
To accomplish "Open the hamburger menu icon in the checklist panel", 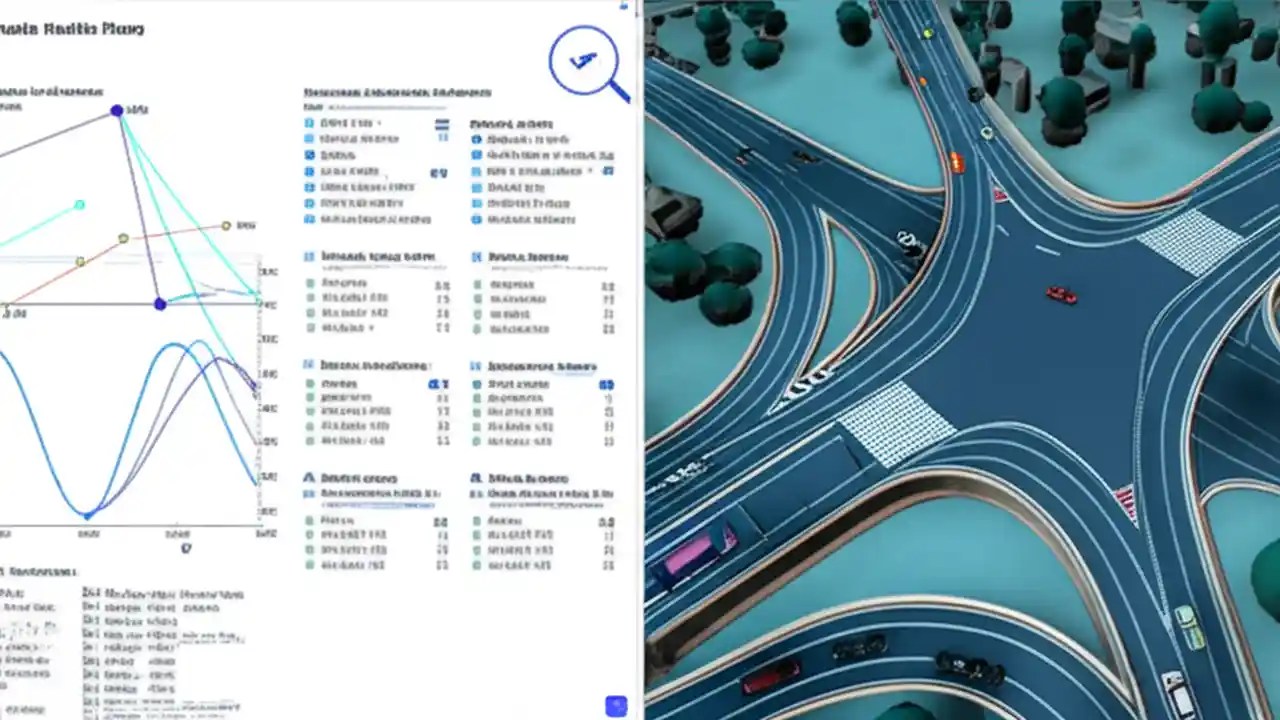I will [x=442, y=126].
